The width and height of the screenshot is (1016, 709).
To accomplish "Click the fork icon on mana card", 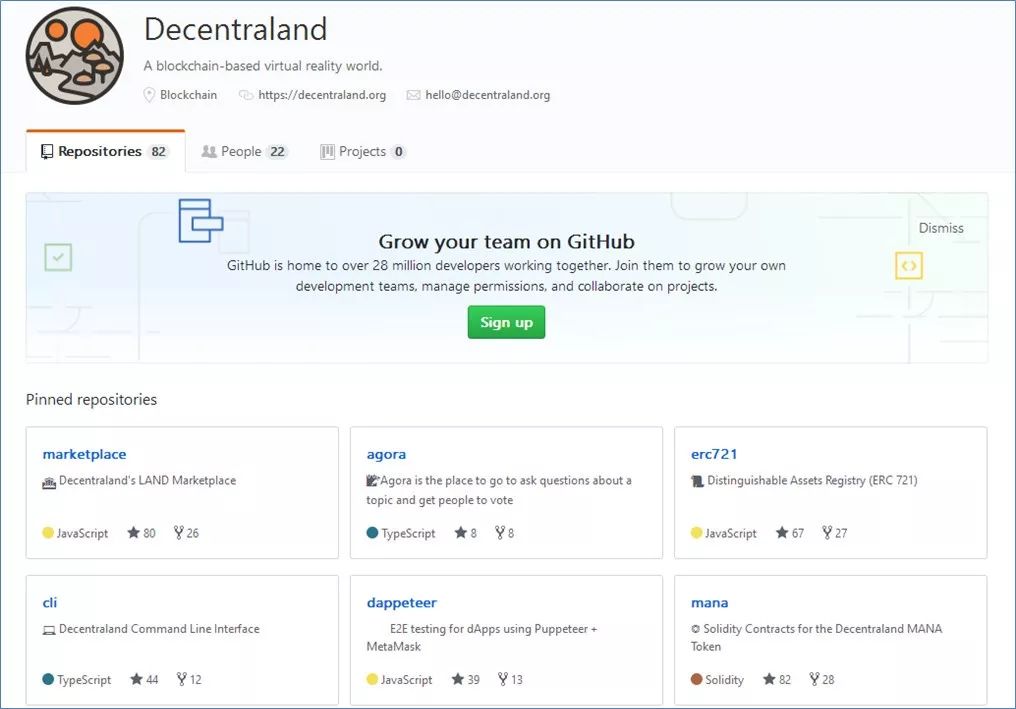I will point(814,679).
